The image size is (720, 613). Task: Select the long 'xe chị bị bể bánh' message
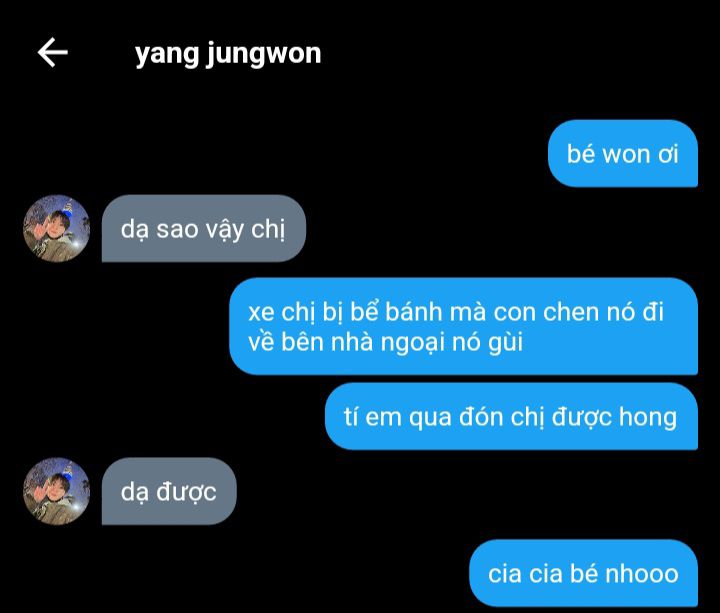463,326
